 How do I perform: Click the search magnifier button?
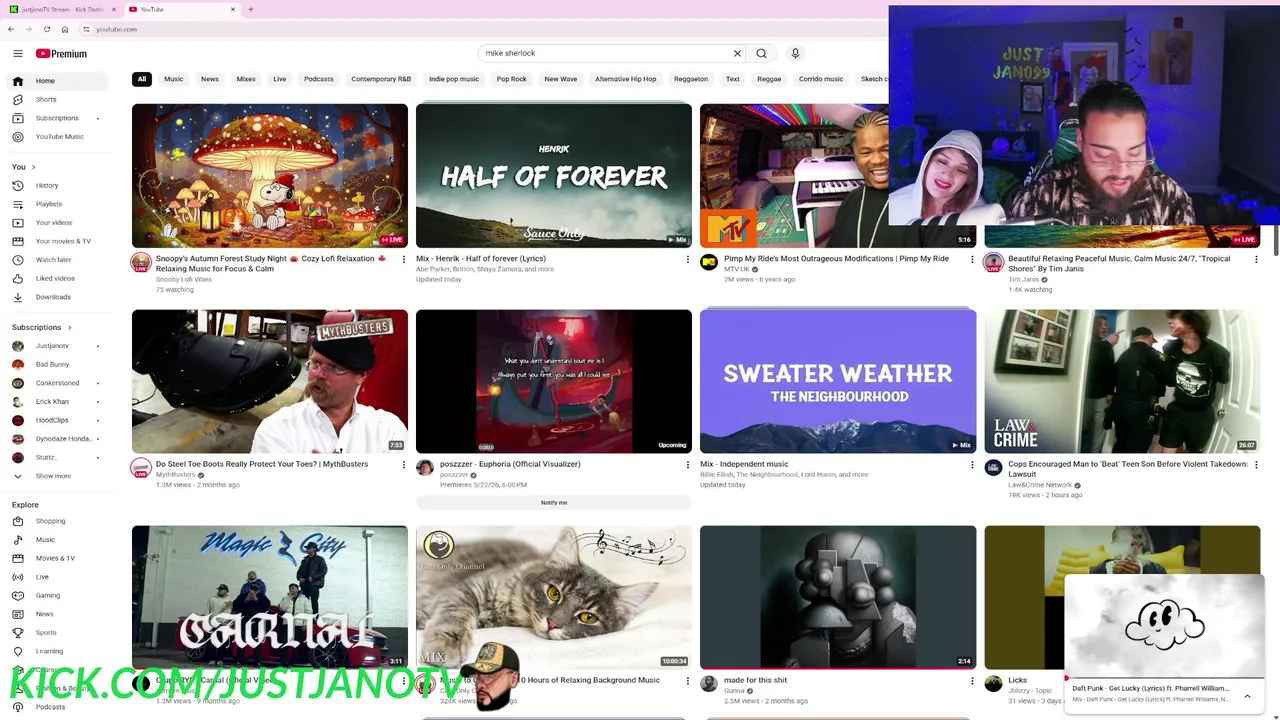point(761,53)
